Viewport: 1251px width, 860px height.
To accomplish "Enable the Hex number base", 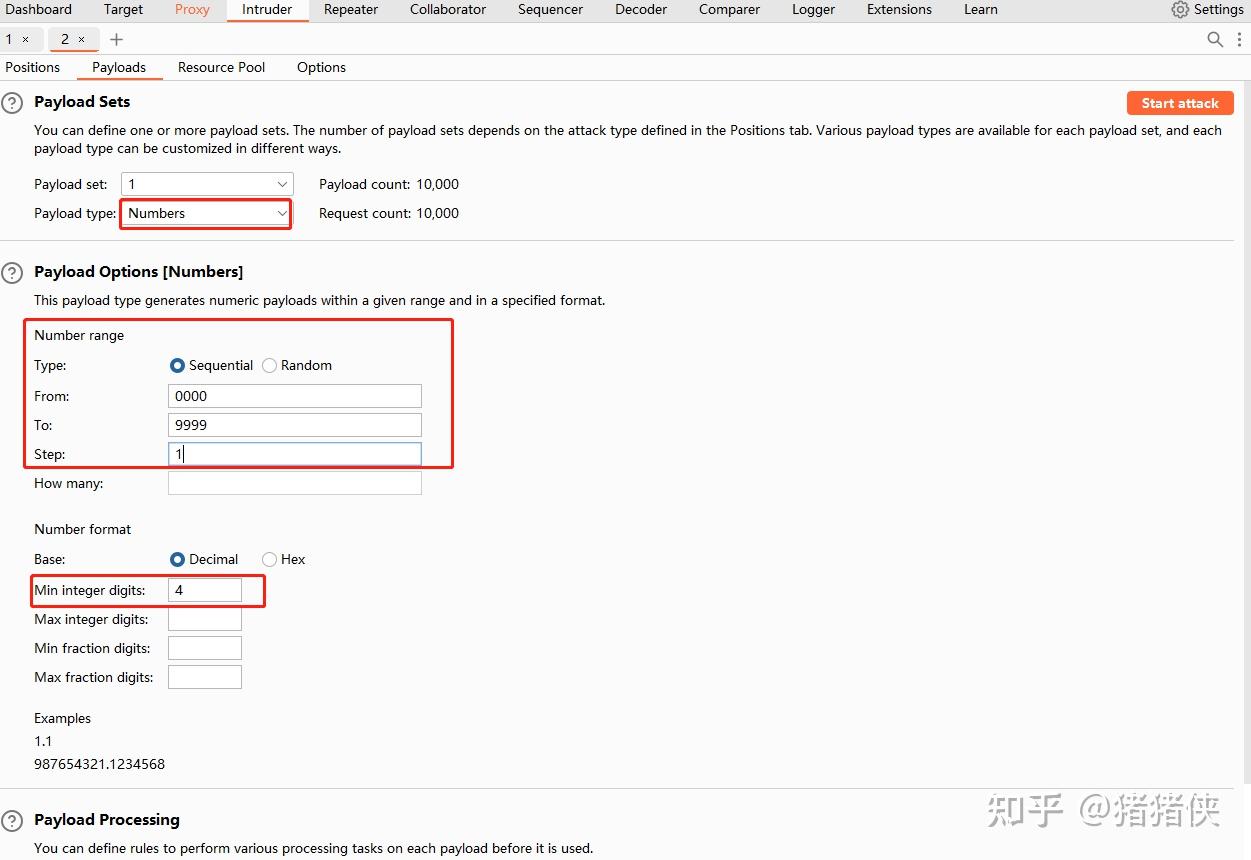I will [269, 559].
